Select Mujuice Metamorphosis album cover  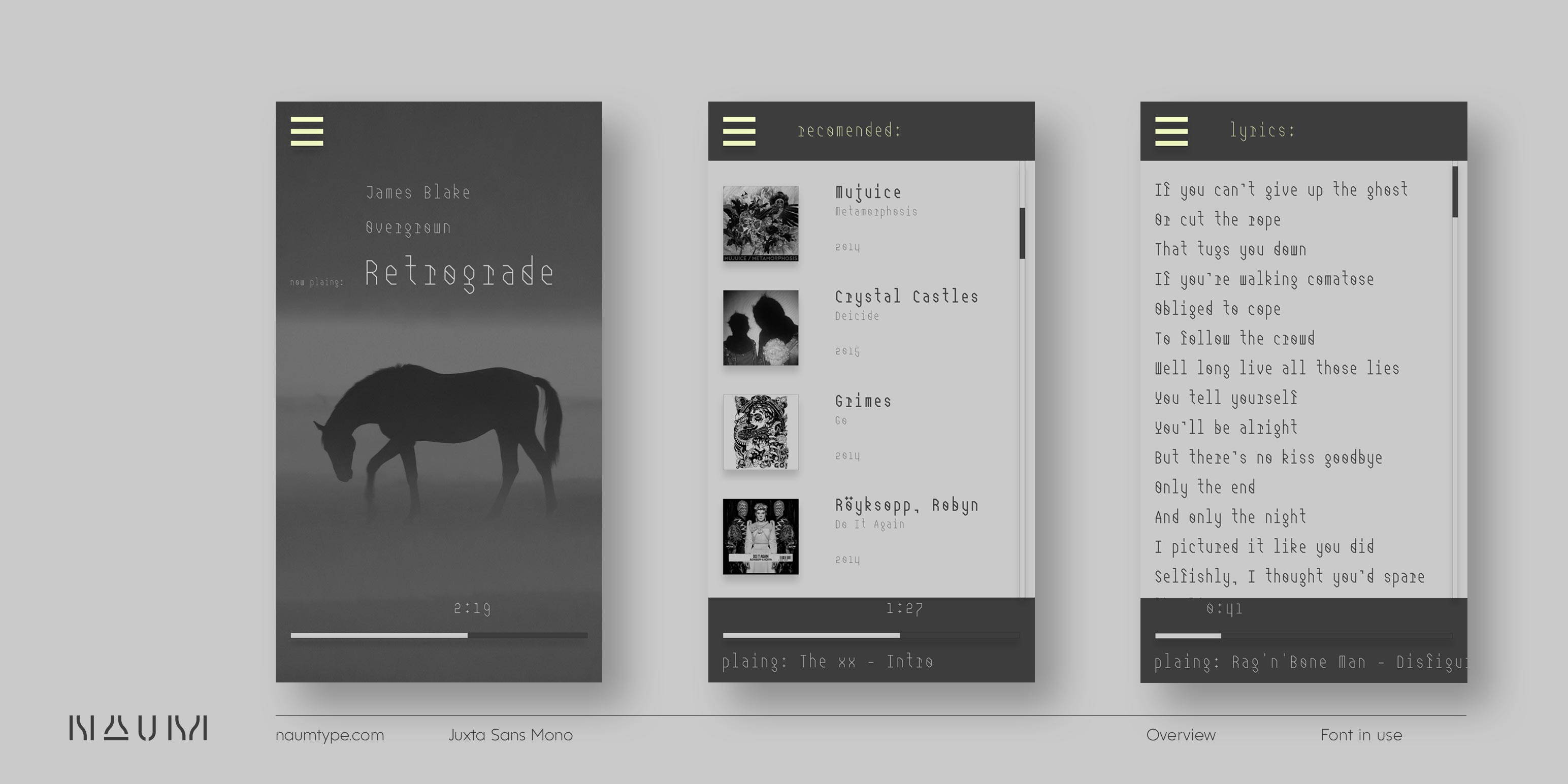pyautogui.click(x=760, y=223)
